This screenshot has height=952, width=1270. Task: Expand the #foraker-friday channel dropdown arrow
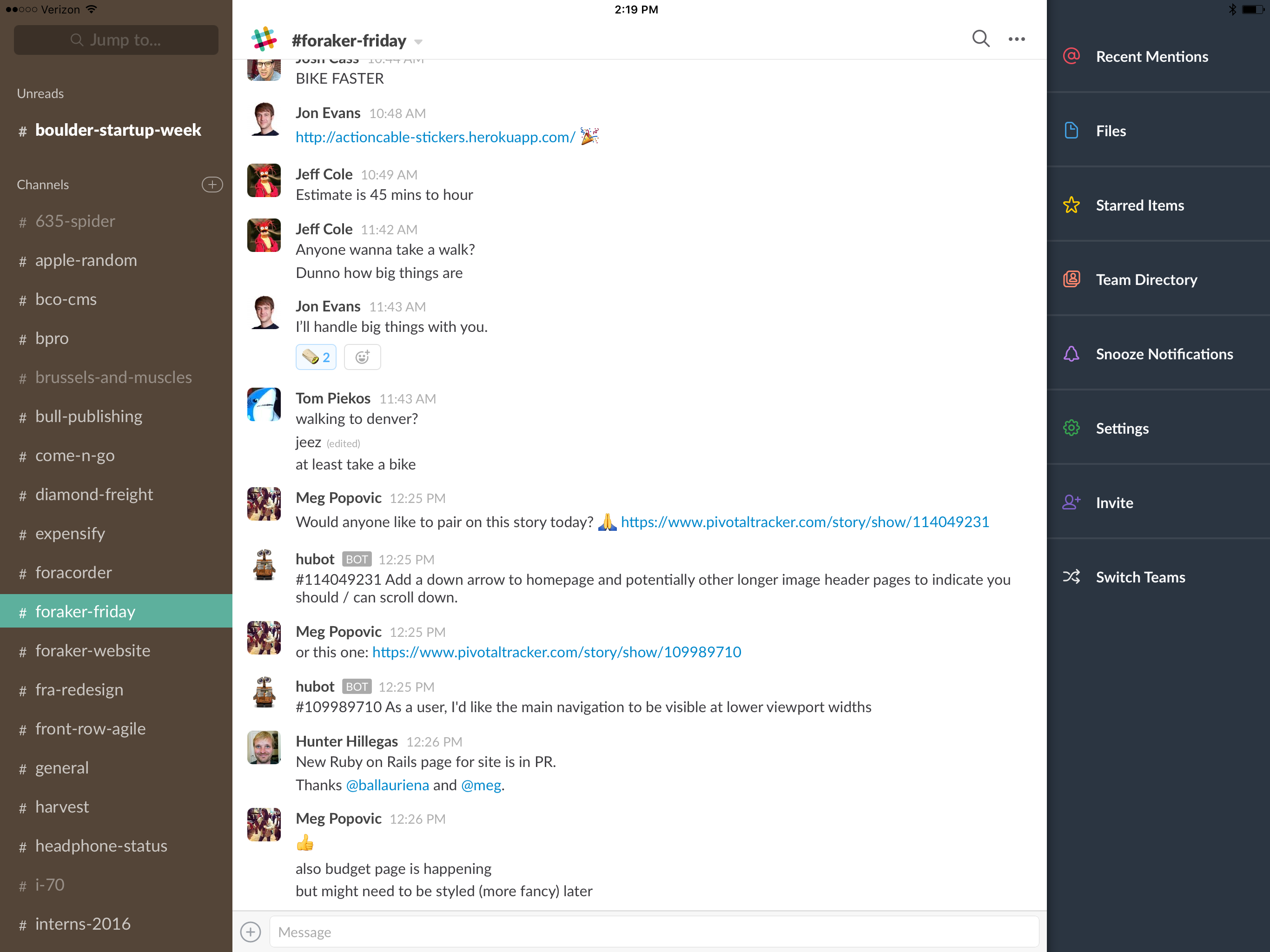pyautogui.click(x=418, y=42)
